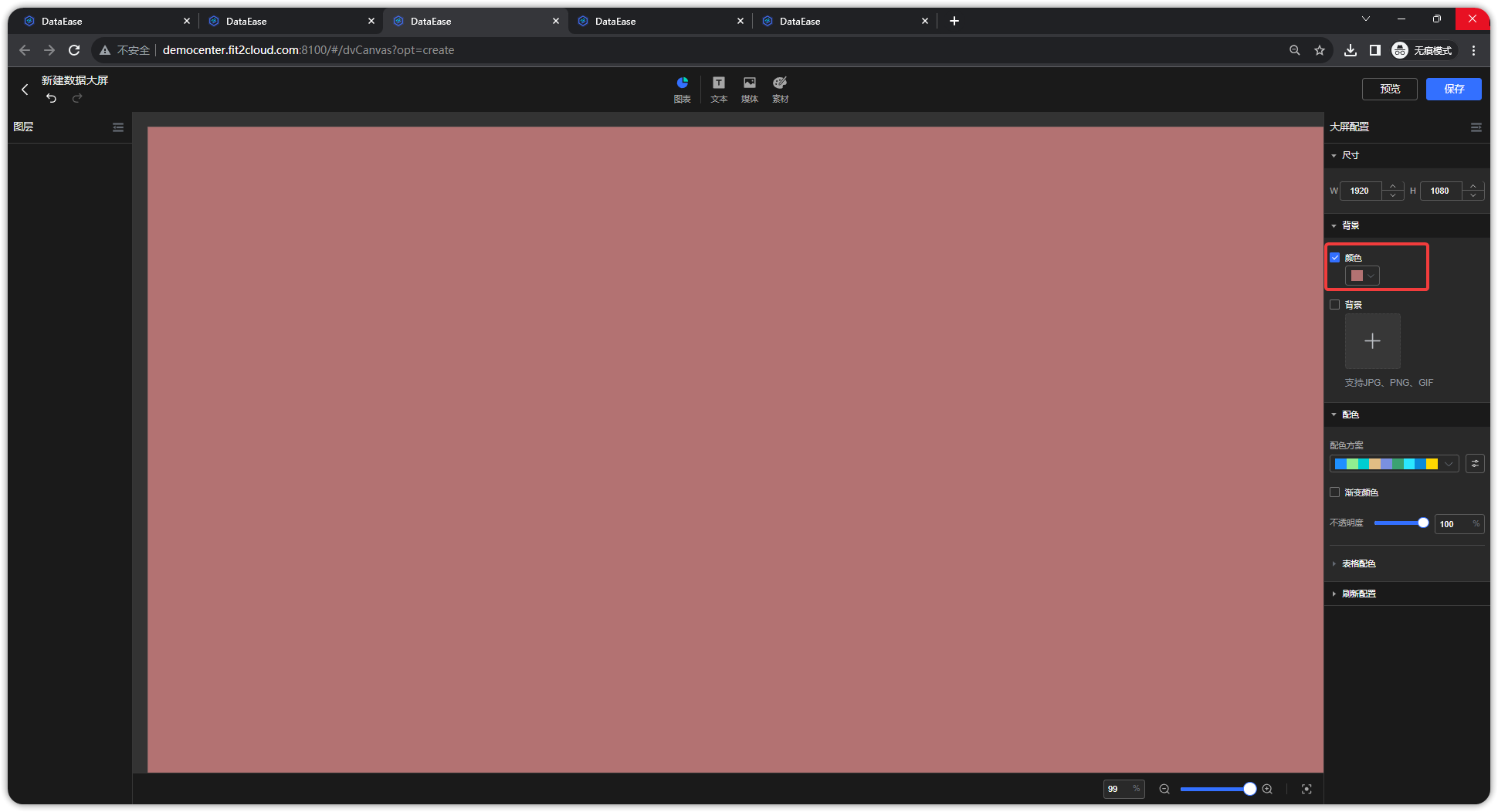Collapse the 大屏配置 settings panel
This screenshot has width=1498, height=812.
pyautogui.click(x=1476, y=127)
